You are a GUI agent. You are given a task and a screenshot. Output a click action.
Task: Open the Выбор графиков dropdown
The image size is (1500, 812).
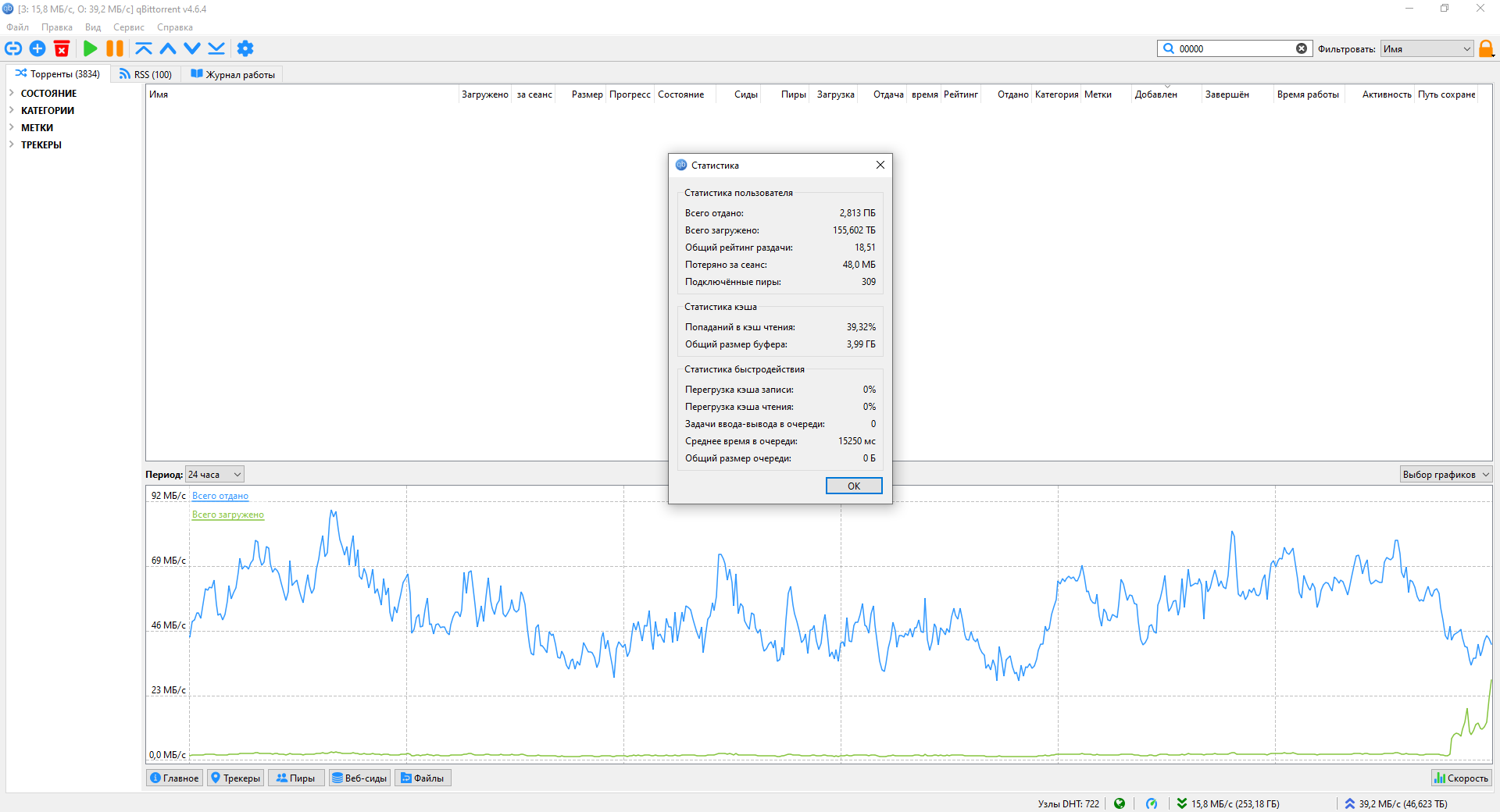[x=1445, y=475]
